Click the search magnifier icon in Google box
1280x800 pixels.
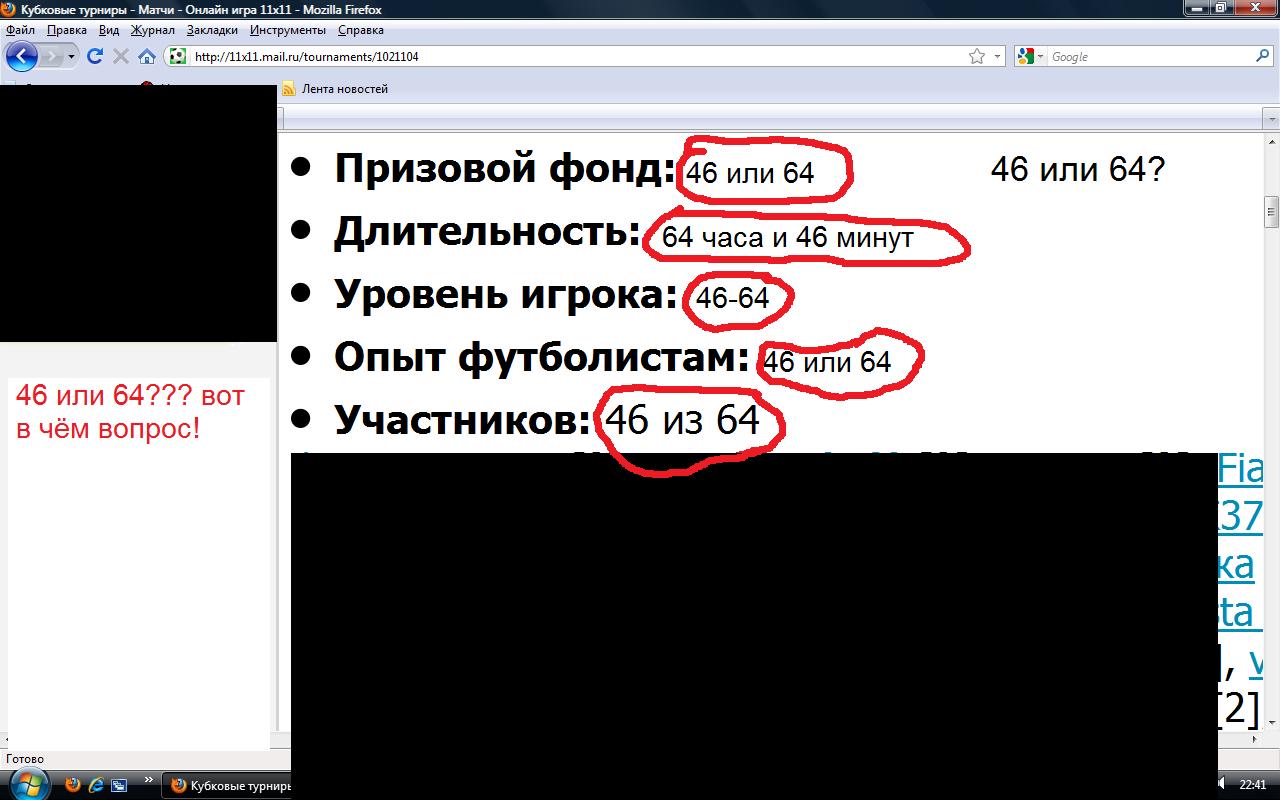[x=1262, y=56]
